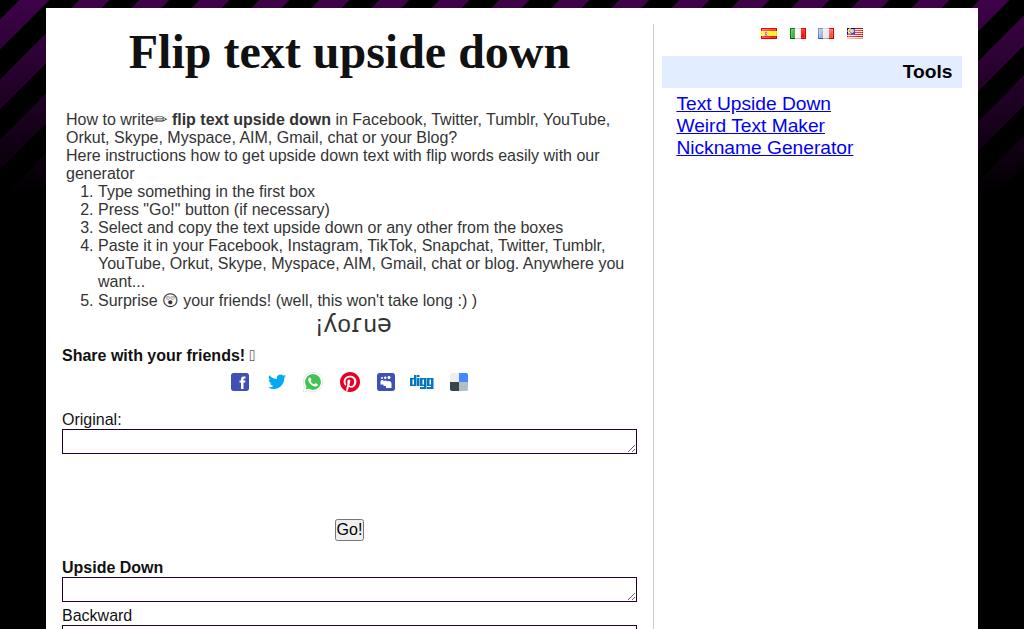Click the Go! button

[349, 530]
